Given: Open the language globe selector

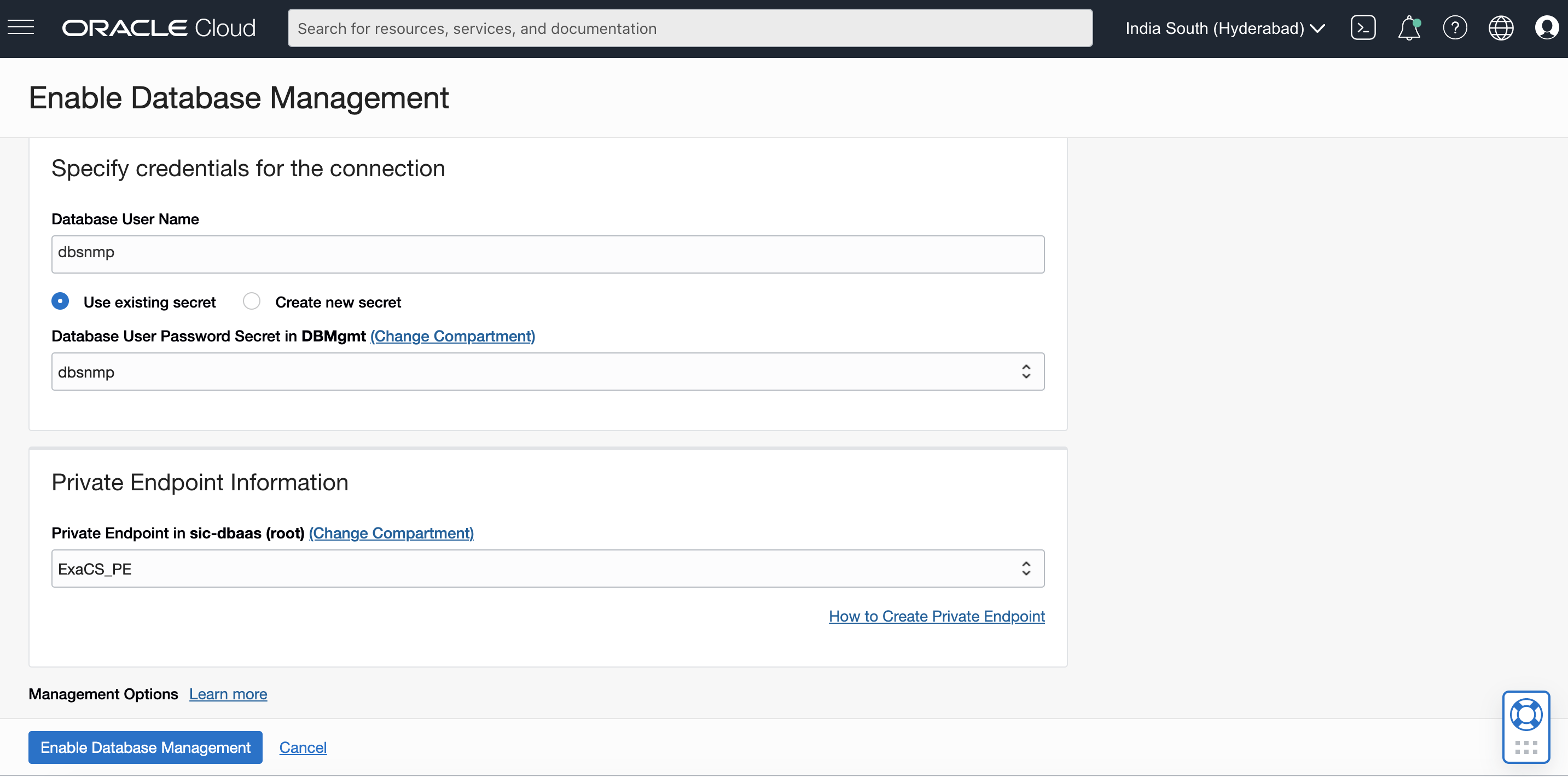Looking at the screenshot, I should coord(1501,28).
